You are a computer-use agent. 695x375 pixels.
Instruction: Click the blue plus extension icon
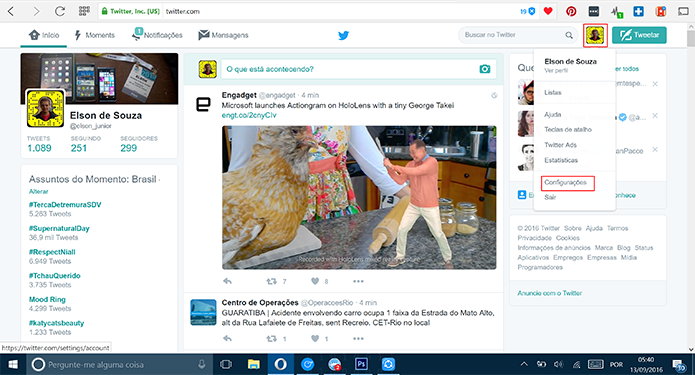coord(638,12)
